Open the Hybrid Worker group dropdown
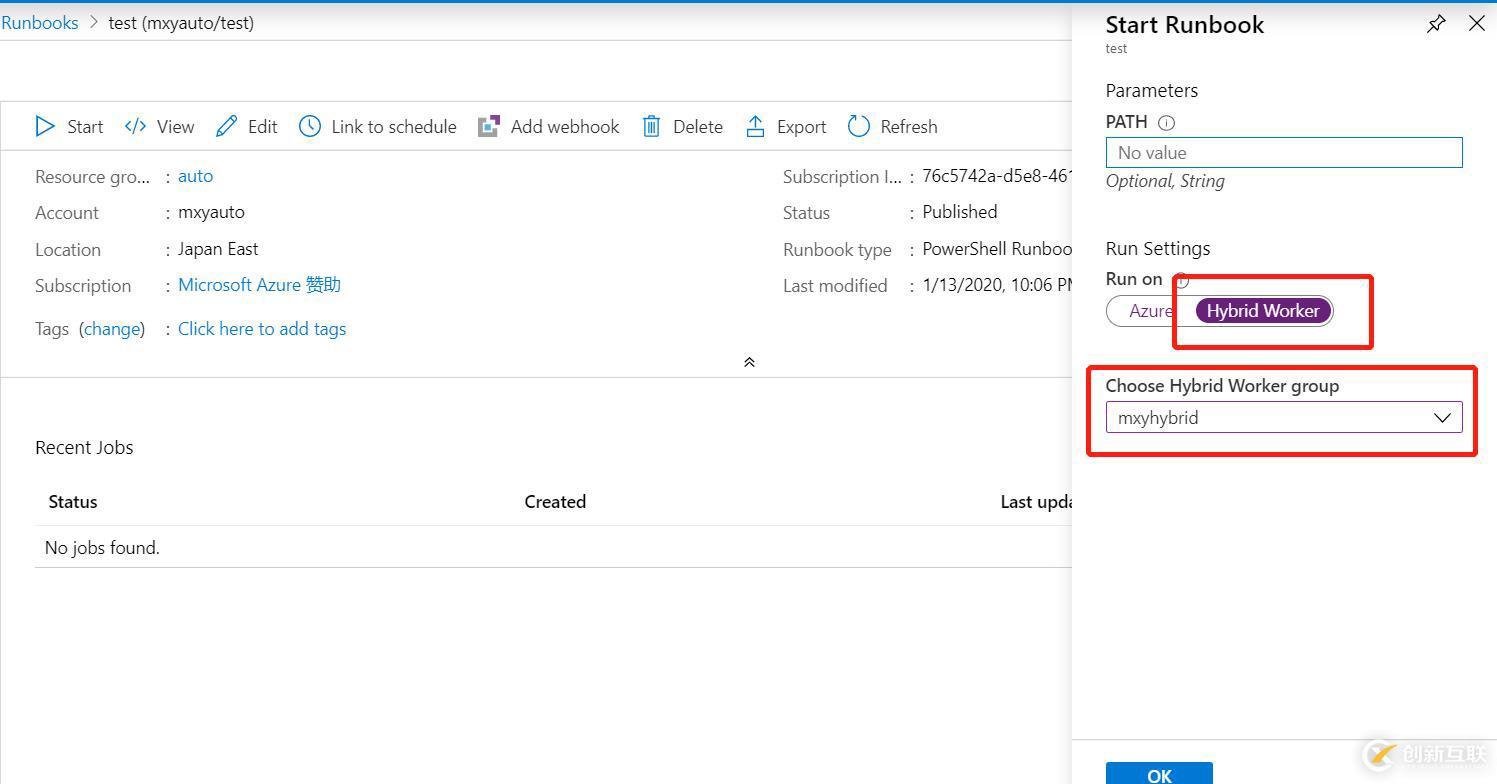This screenshot has width=1497, height=784. pyautogui.click(x=1441, y=417)
